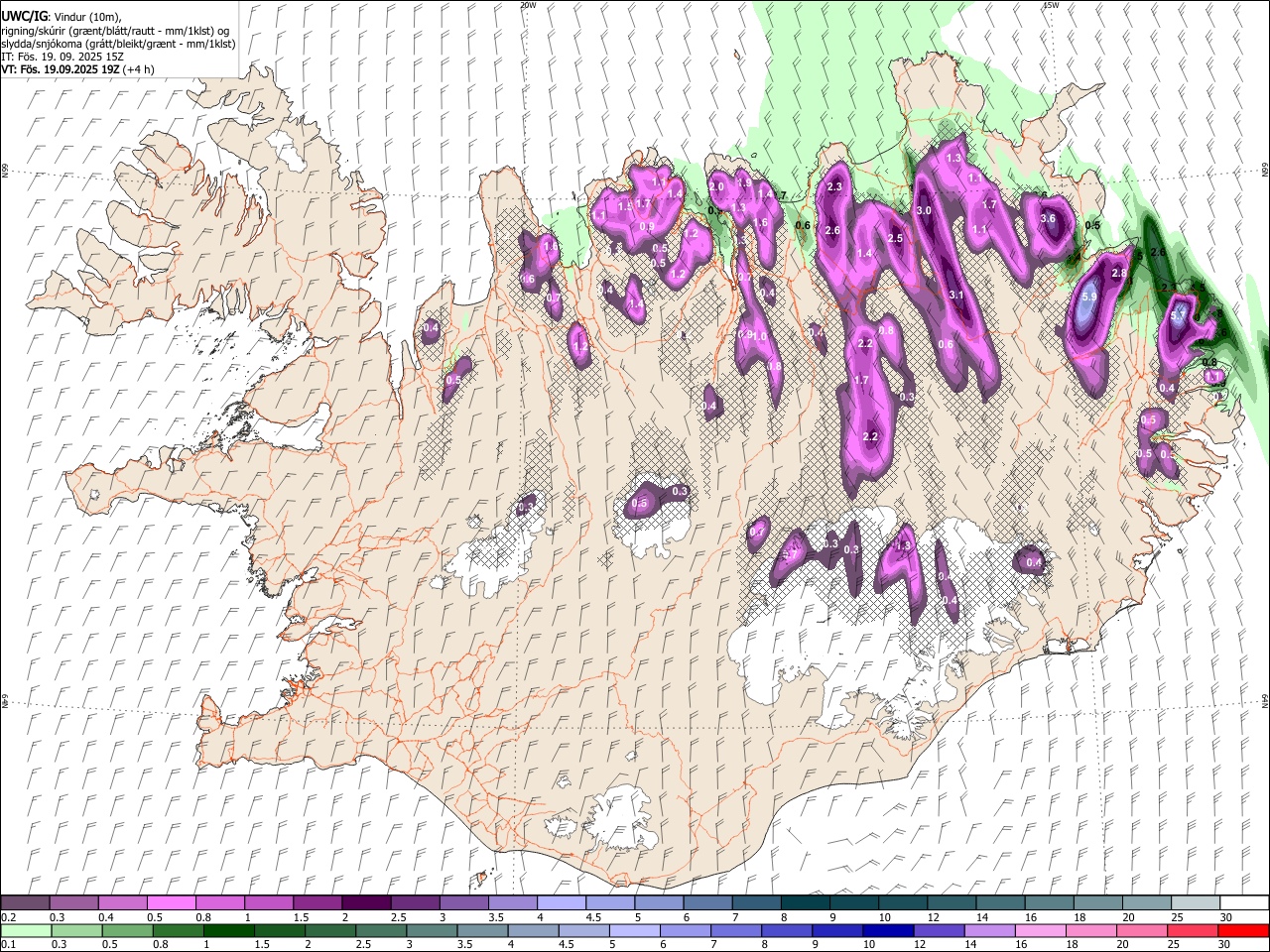The width and height of the screenshot is (1270, 952).
Task: Click the '3.6' precipitation value in the northeast
Action: (x=1049, y=218)
